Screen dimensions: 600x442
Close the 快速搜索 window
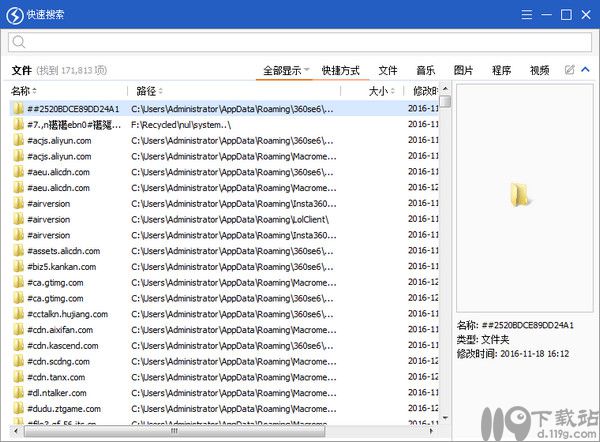pos(586,15)
